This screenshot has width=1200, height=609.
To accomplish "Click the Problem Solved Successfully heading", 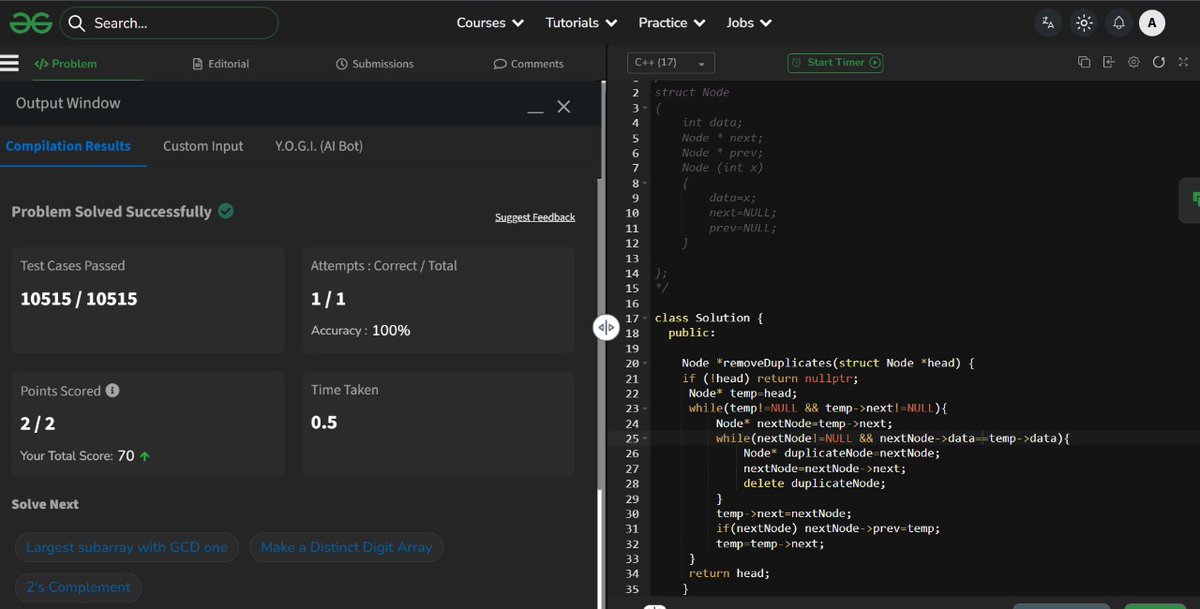I will 111,211.
